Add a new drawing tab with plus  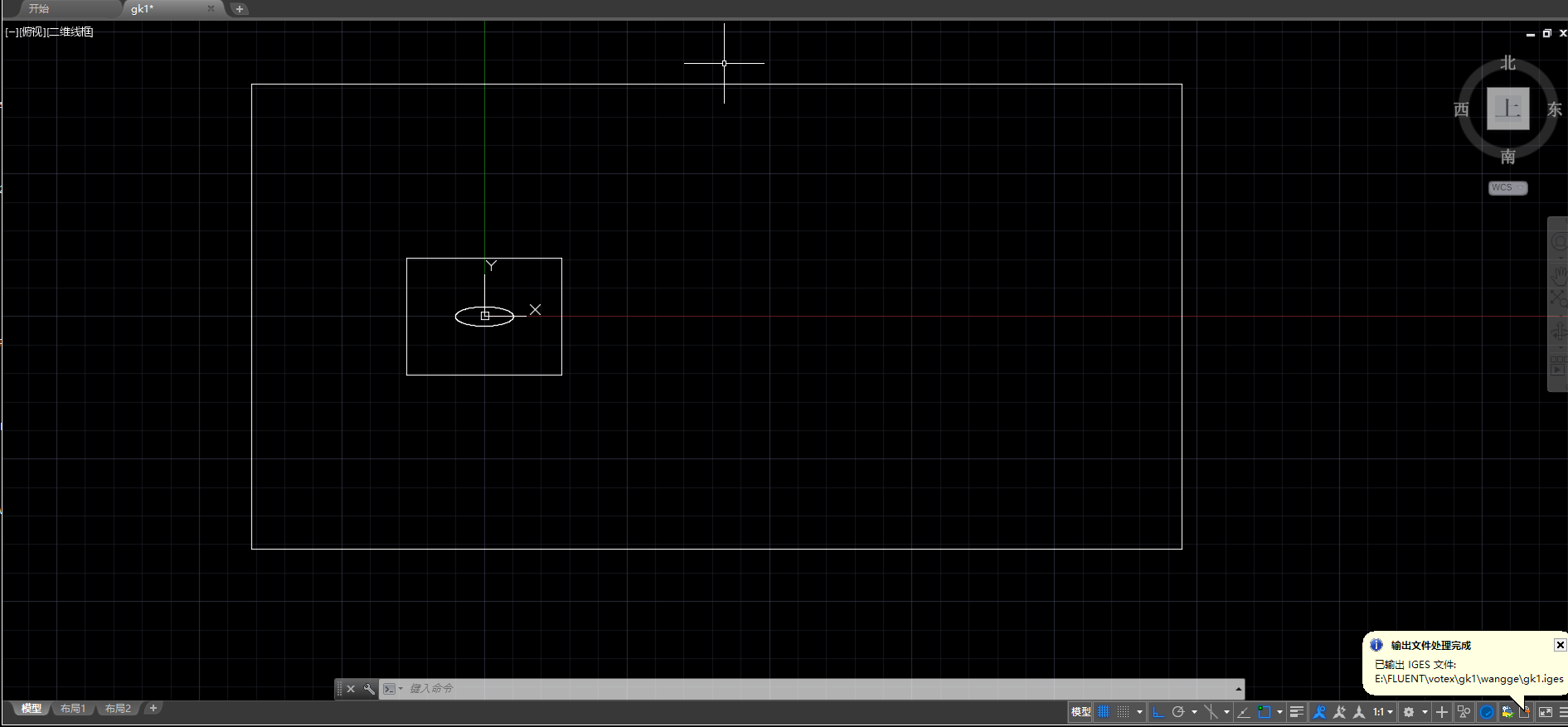pos(240,9)
